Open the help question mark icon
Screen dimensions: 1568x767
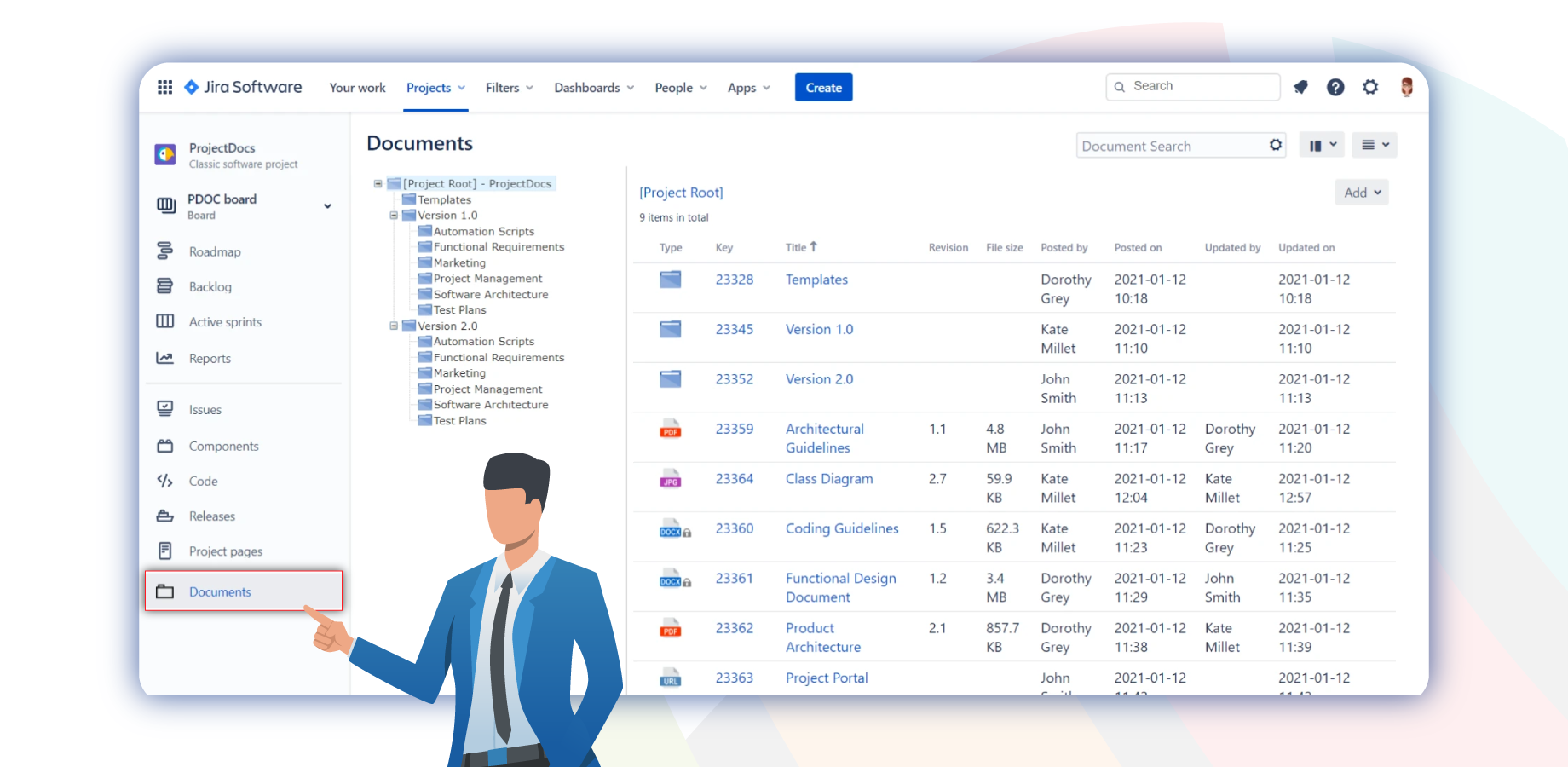click(x=1335, y=87)
